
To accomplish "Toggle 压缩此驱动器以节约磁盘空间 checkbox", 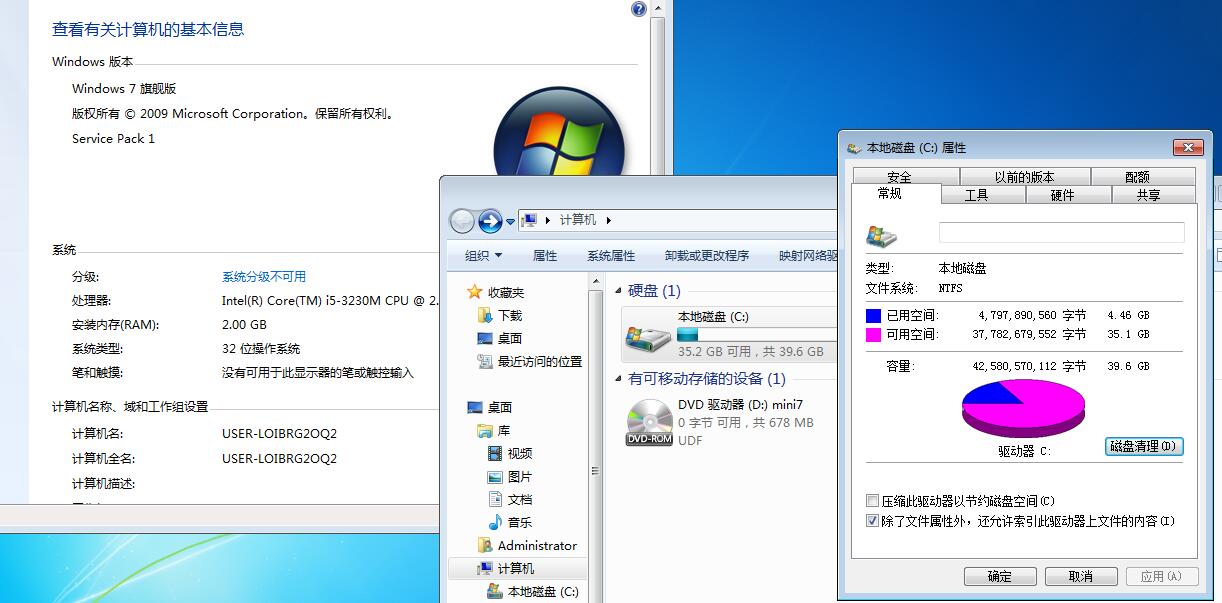I will [x=872, y=500].
